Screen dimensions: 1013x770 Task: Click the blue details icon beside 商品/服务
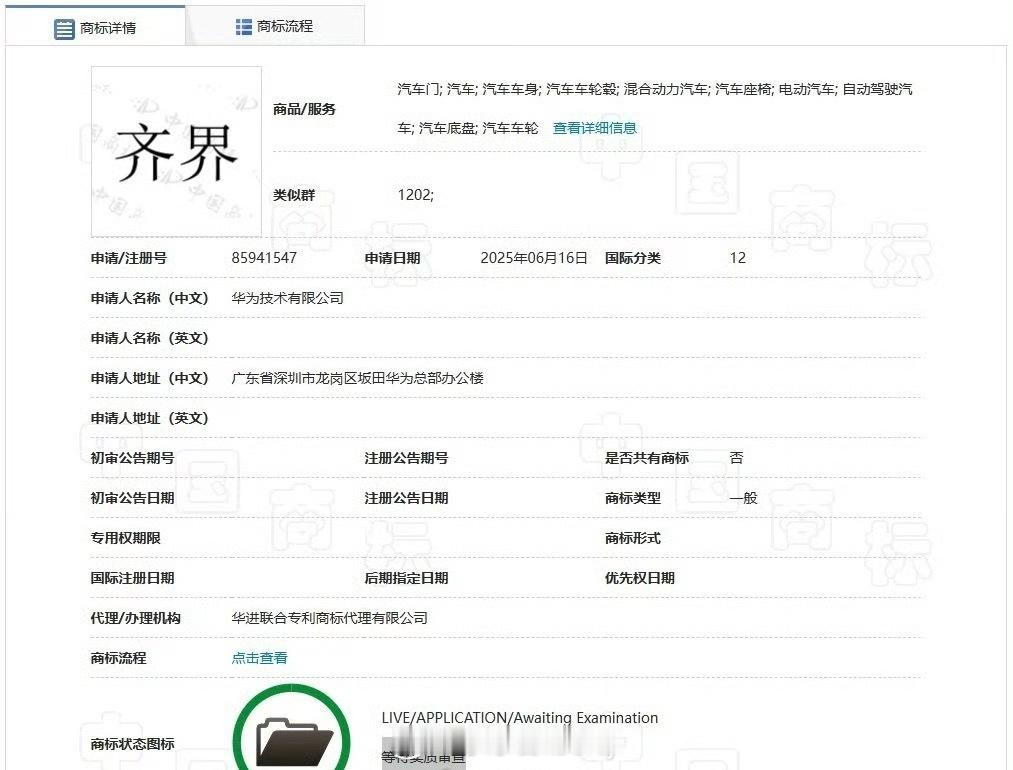click(593, 128)
